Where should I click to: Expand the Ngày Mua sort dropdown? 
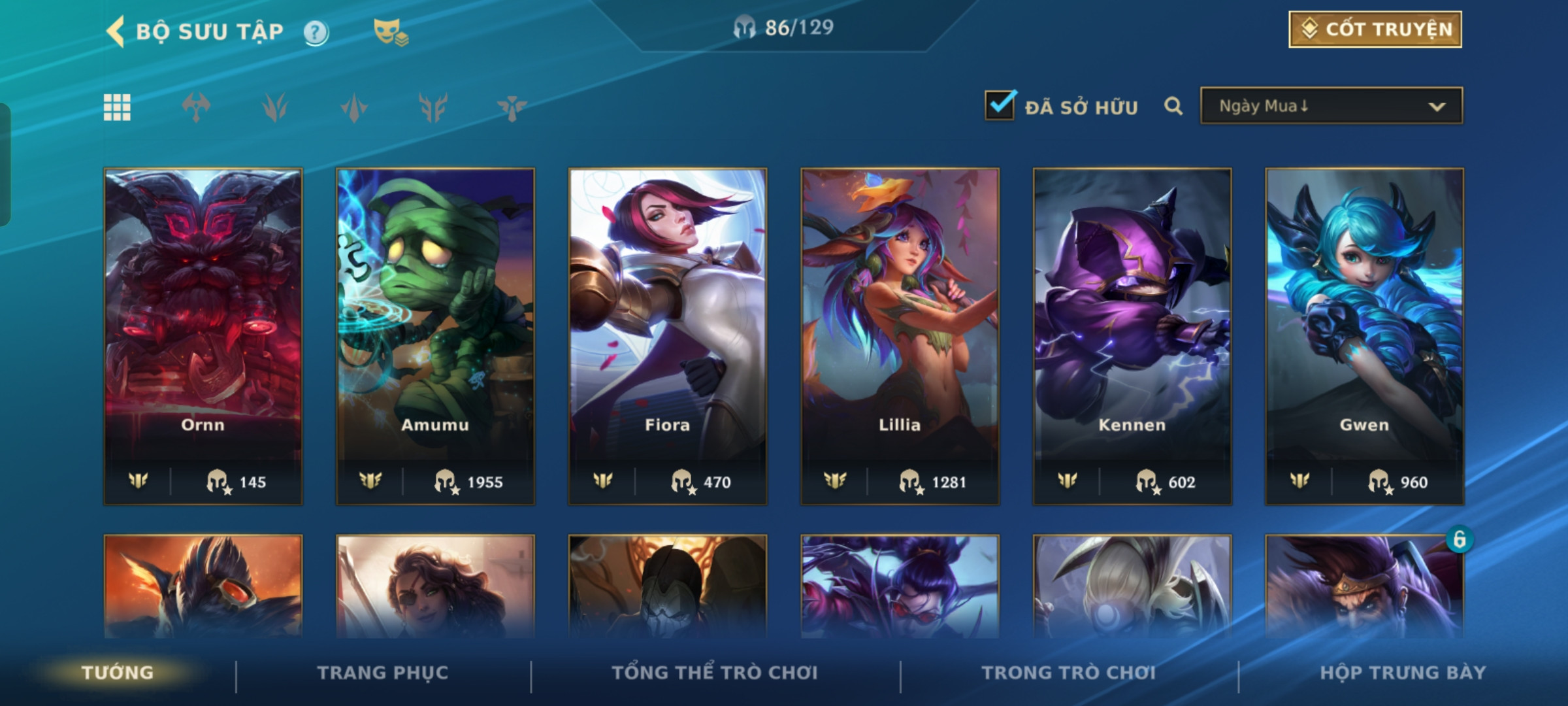pos(1331,106)
